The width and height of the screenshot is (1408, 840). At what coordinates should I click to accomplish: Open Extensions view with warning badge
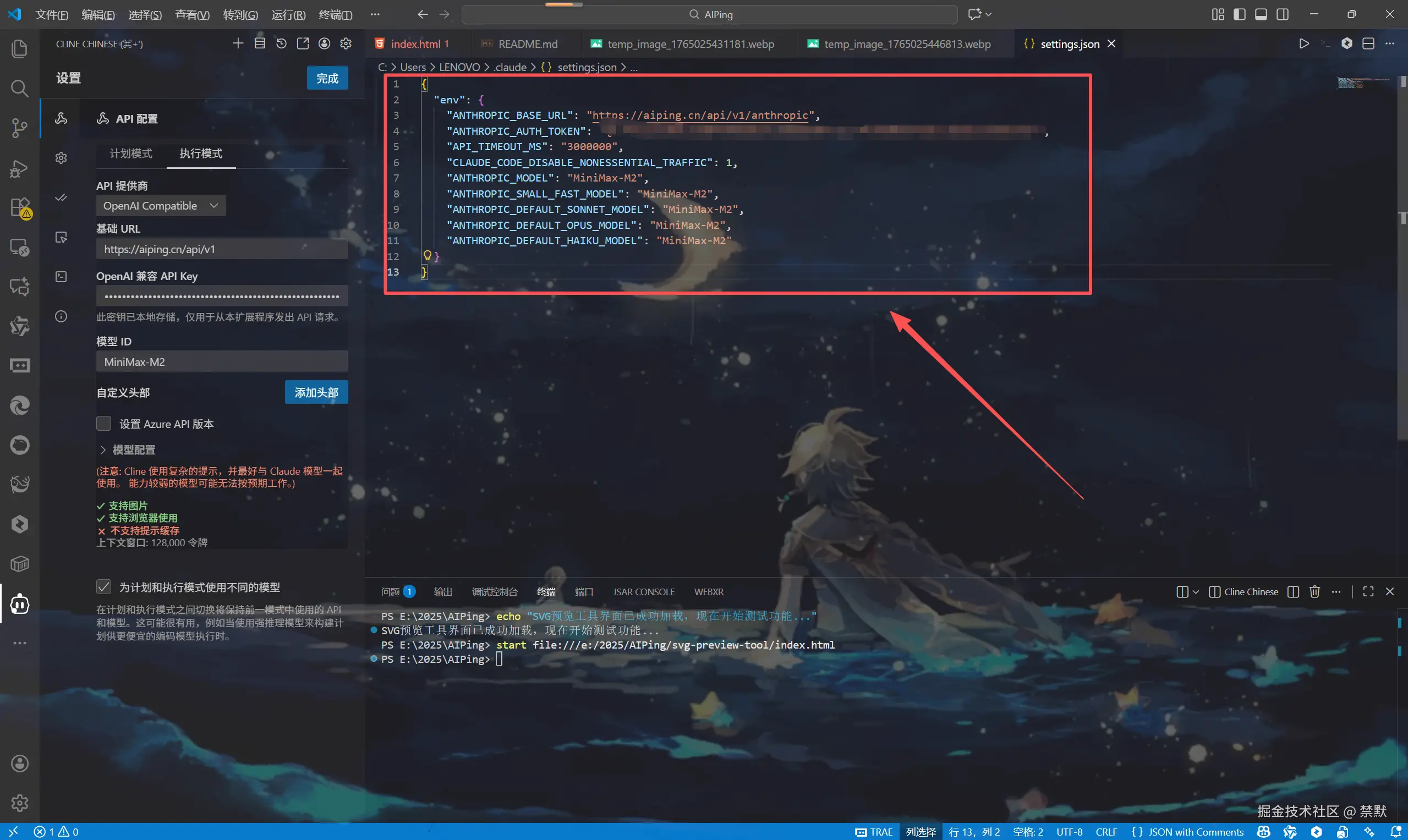(x=19, y=208)
